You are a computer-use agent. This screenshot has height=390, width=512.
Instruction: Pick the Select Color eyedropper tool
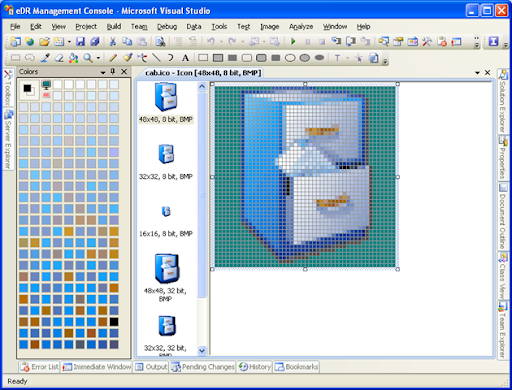click(x=45, y=58)
